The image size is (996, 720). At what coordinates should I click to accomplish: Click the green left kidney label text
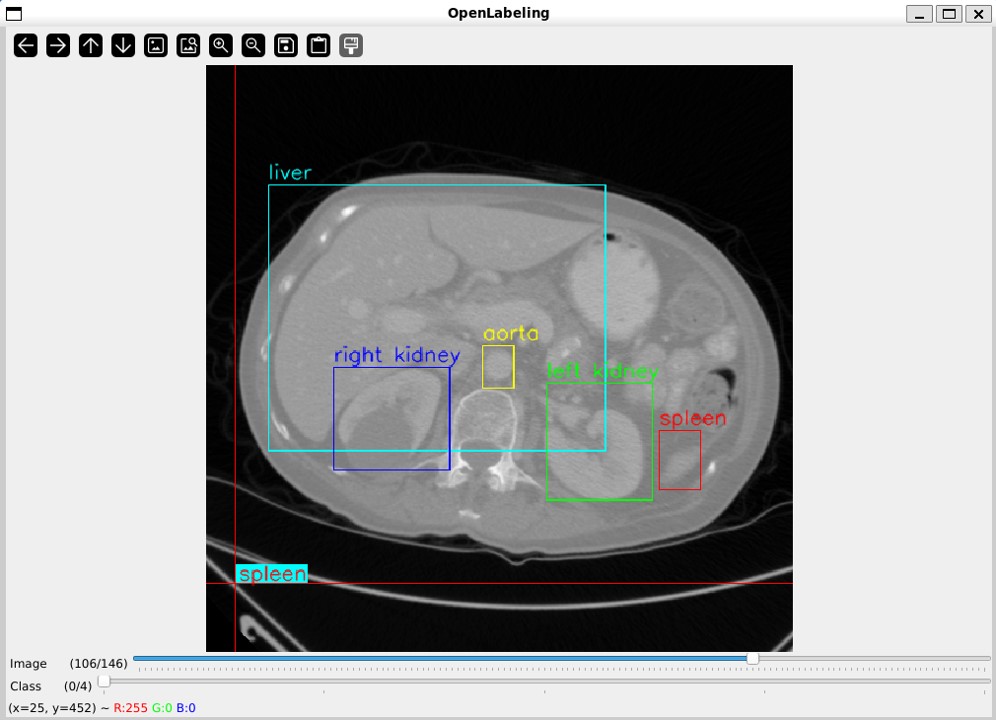tap(601, 372)
